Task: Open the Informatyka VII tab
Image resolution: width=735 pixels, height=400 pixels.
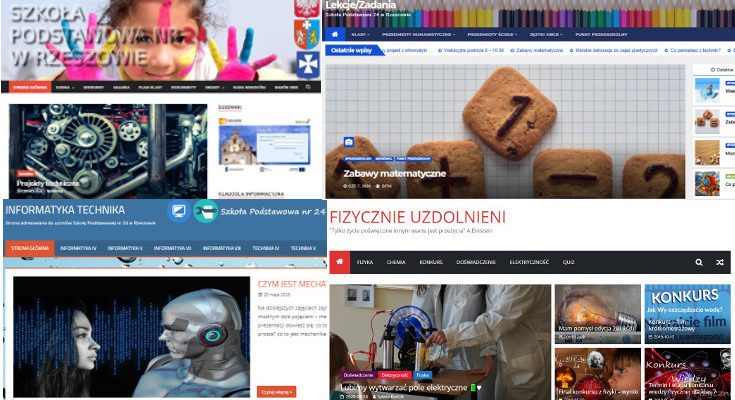Action: pyautogui.click(x=172, y=248)
